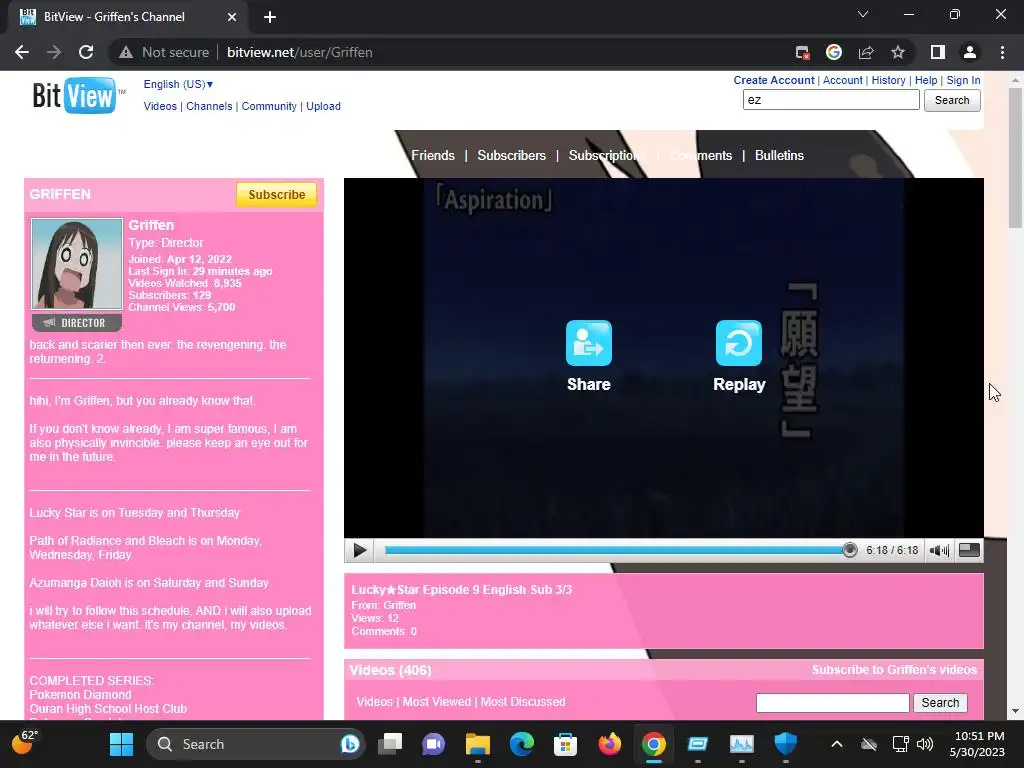Screen dimensions: 1024x768
Task: Open the Chrome share page icon
Action: (x=866, y=52)
